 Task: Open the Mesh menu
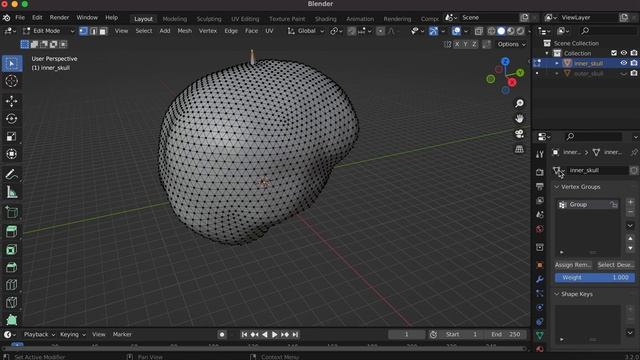click(184, 31)
